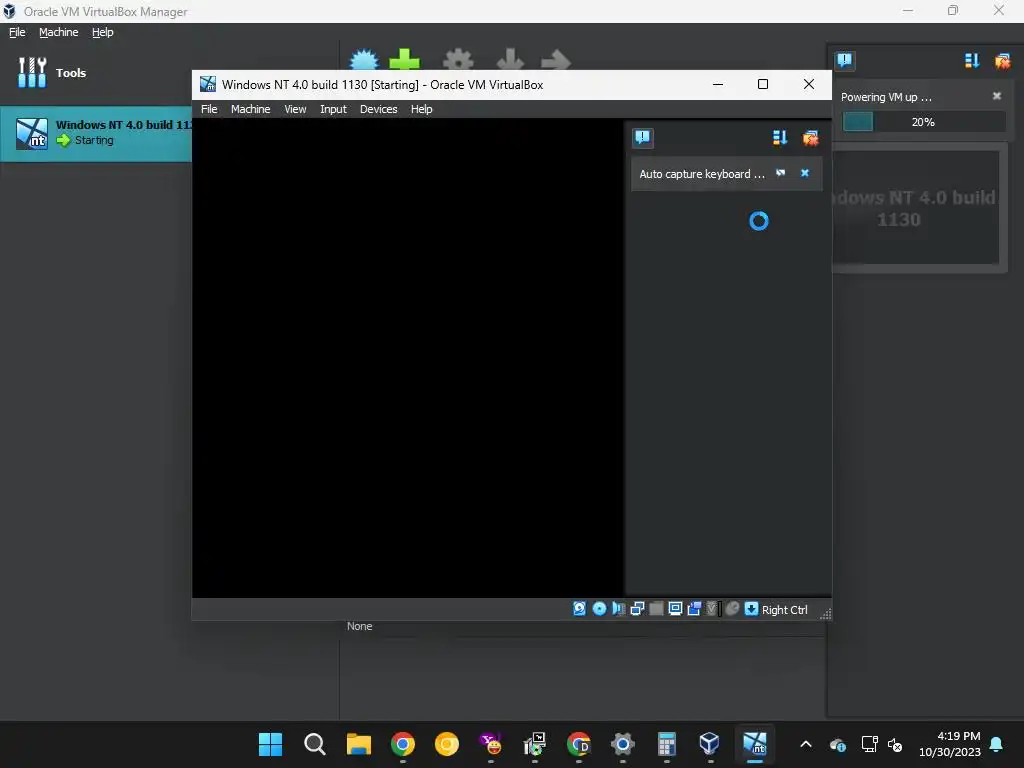This screenshot has width=1024, height=768.
Task: Open Devices menu in VM window
Action: pos(378,109)
